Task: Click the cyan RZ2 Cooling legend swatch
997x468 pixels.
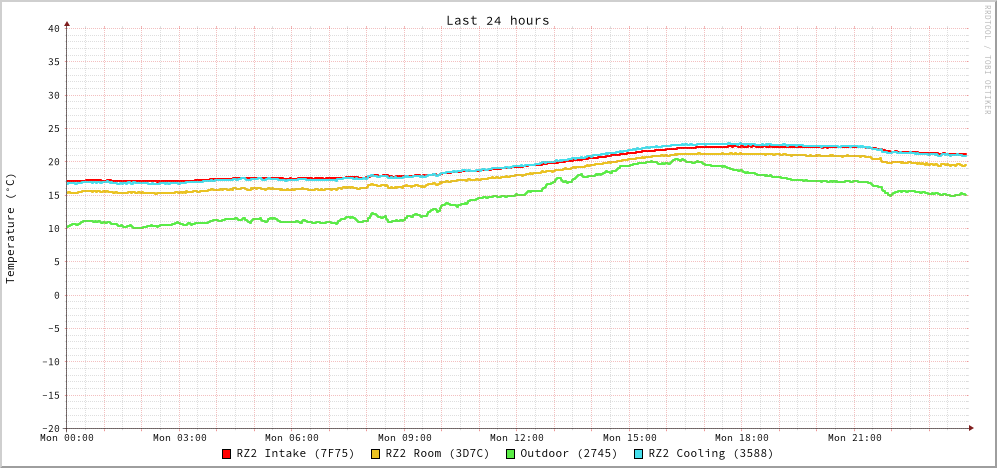Action: pyautogui.click(x=639, y=454)
